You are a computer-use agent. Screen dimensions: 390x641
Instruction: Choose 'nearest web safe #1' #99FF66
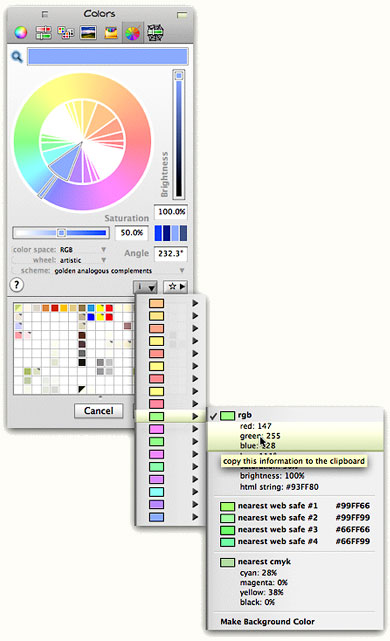[296, 506]
